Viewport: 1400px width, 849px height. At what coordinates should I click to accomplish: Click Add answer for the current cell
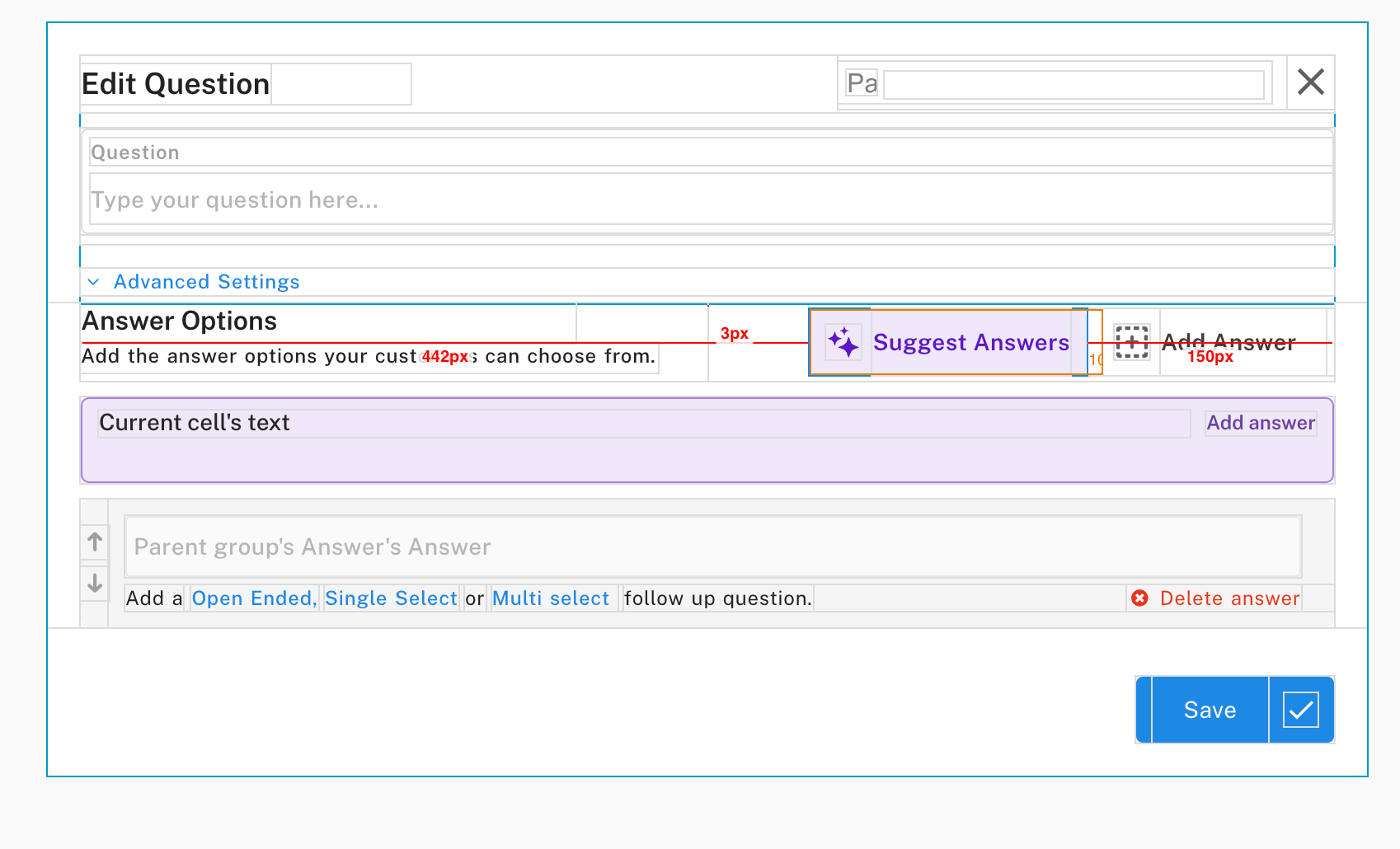click(x=1260, y=423)
